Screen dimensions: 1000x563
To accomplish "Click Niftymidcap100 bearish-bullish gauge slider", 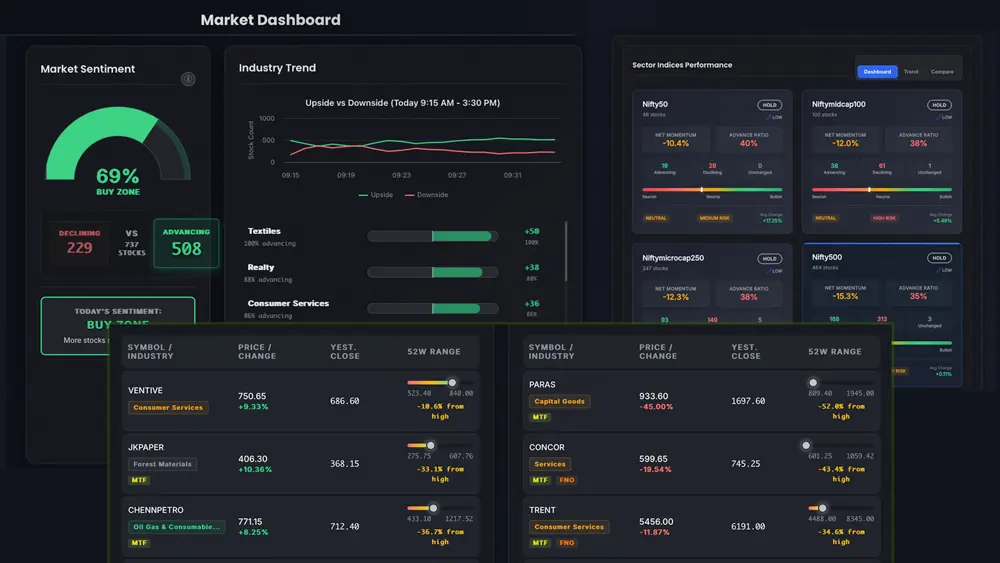I will (x=881, y=189).
